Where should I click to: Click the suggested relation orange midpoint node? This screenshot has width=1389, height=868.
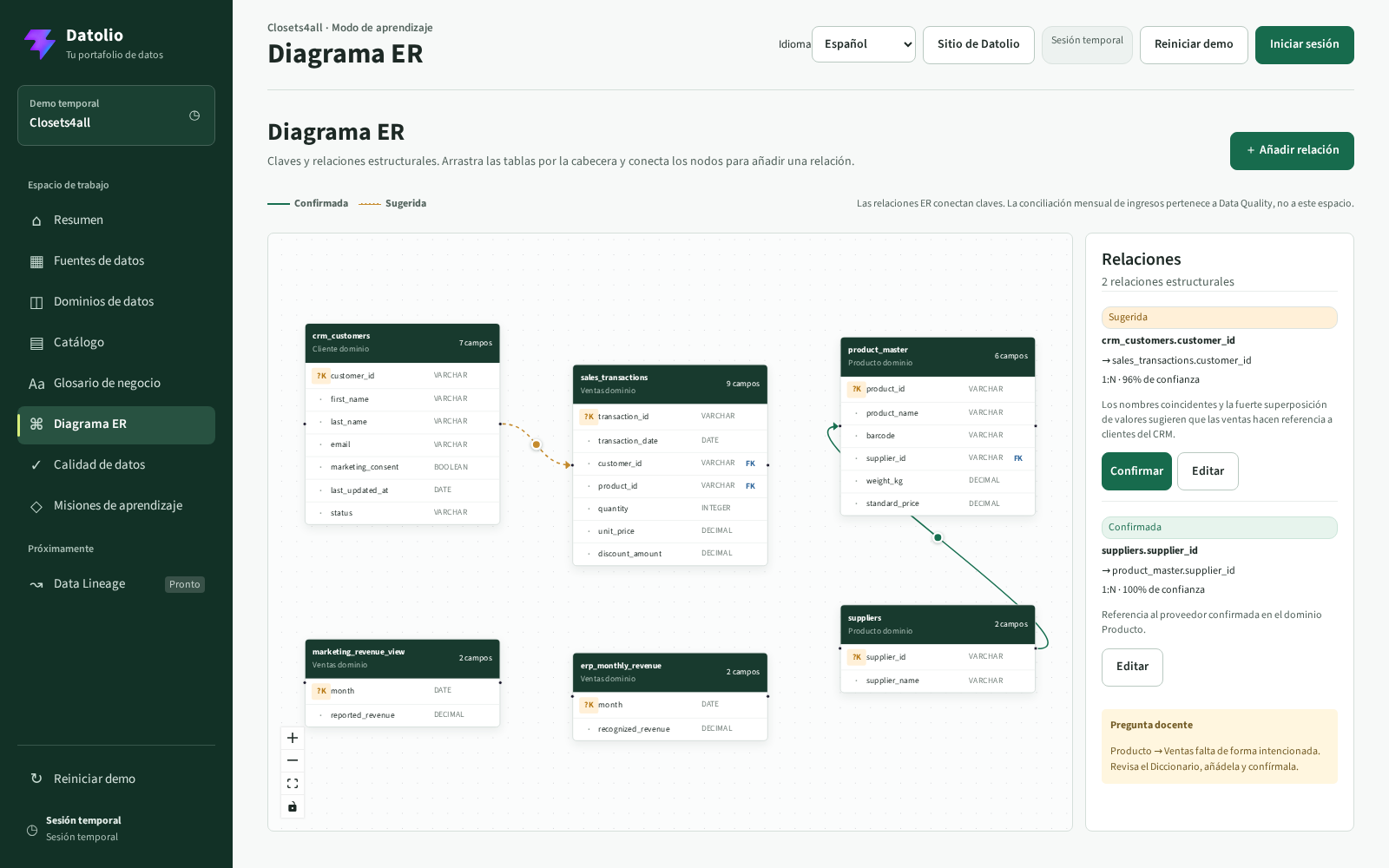click(x=537, y=444)
